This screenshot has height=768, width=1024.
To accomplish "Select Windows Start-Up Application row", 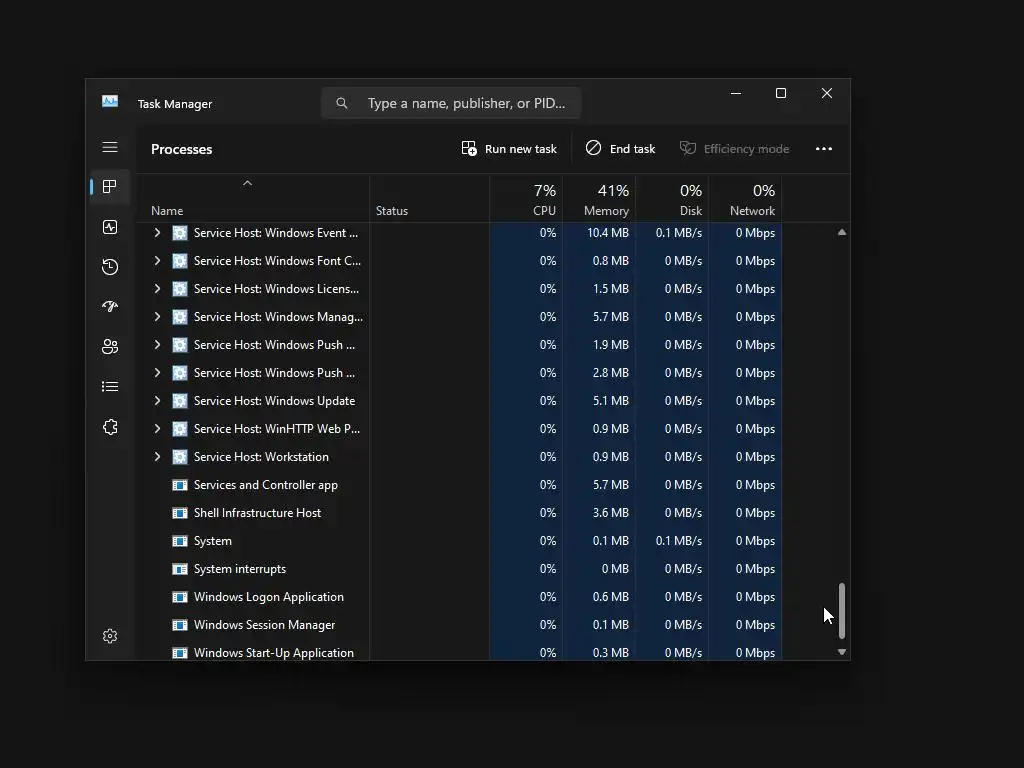I will point(458,652).
